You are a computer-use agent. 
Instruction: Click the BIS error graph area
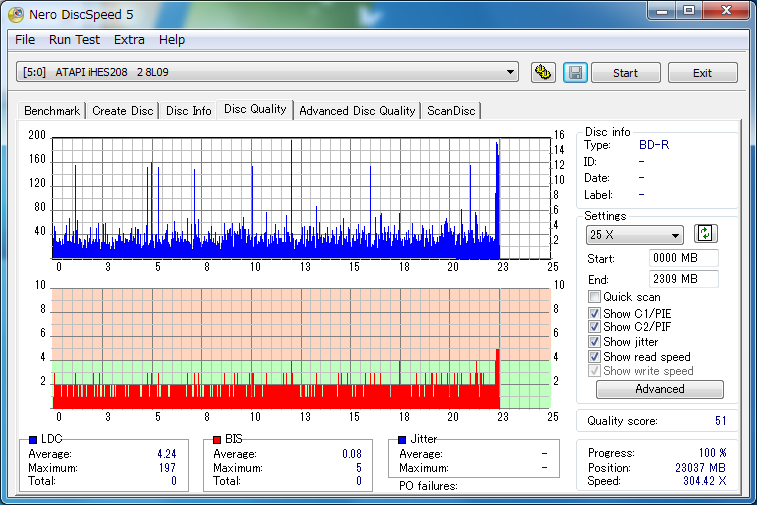click(x=301, y=349)
